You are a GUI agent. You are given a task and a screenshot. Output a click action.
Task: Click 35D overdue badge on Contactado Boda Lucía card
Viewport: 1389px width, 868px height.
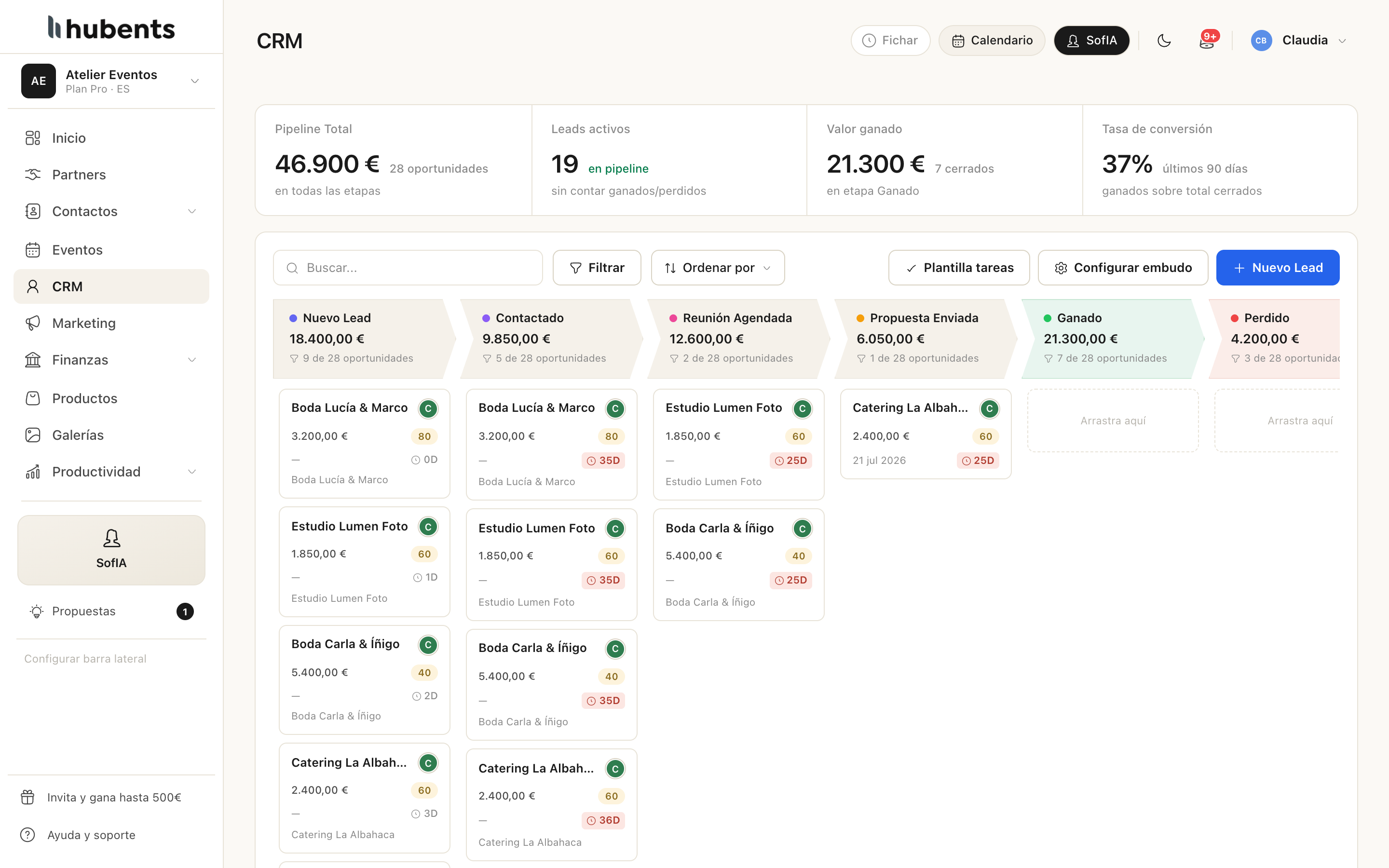(x=603, y=461)
